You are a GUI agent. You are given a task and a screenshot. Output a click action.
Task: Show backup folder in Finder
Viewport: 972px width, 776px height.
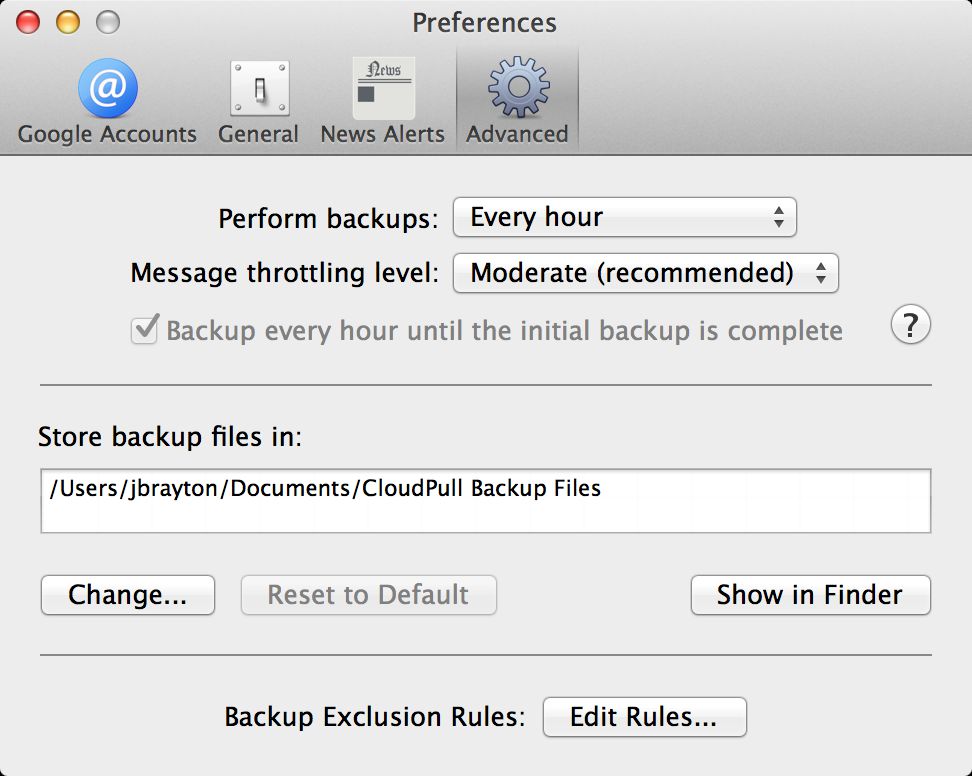coord(811,595)
